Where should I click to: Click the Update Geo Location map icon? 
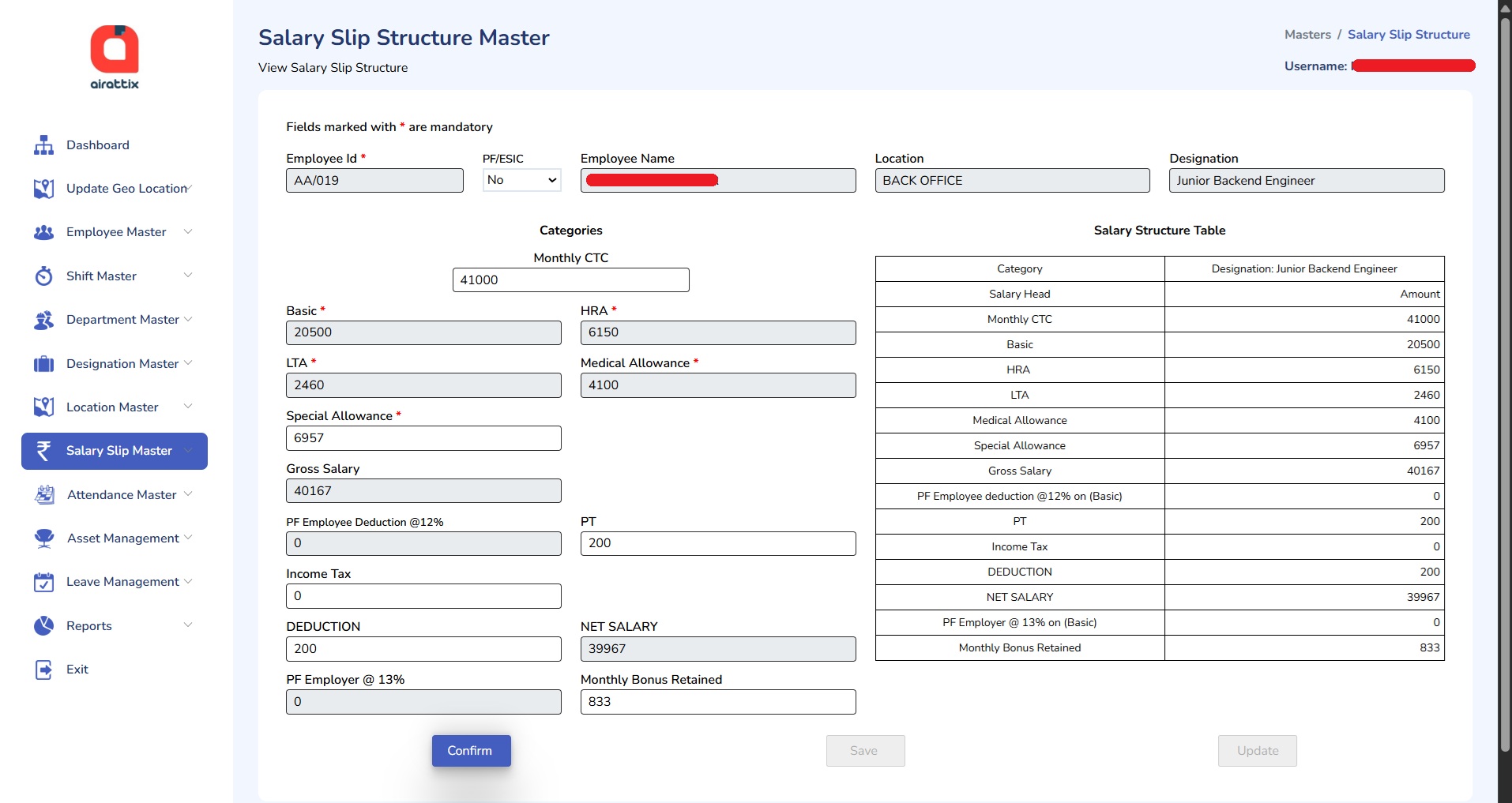coord(44,189)
